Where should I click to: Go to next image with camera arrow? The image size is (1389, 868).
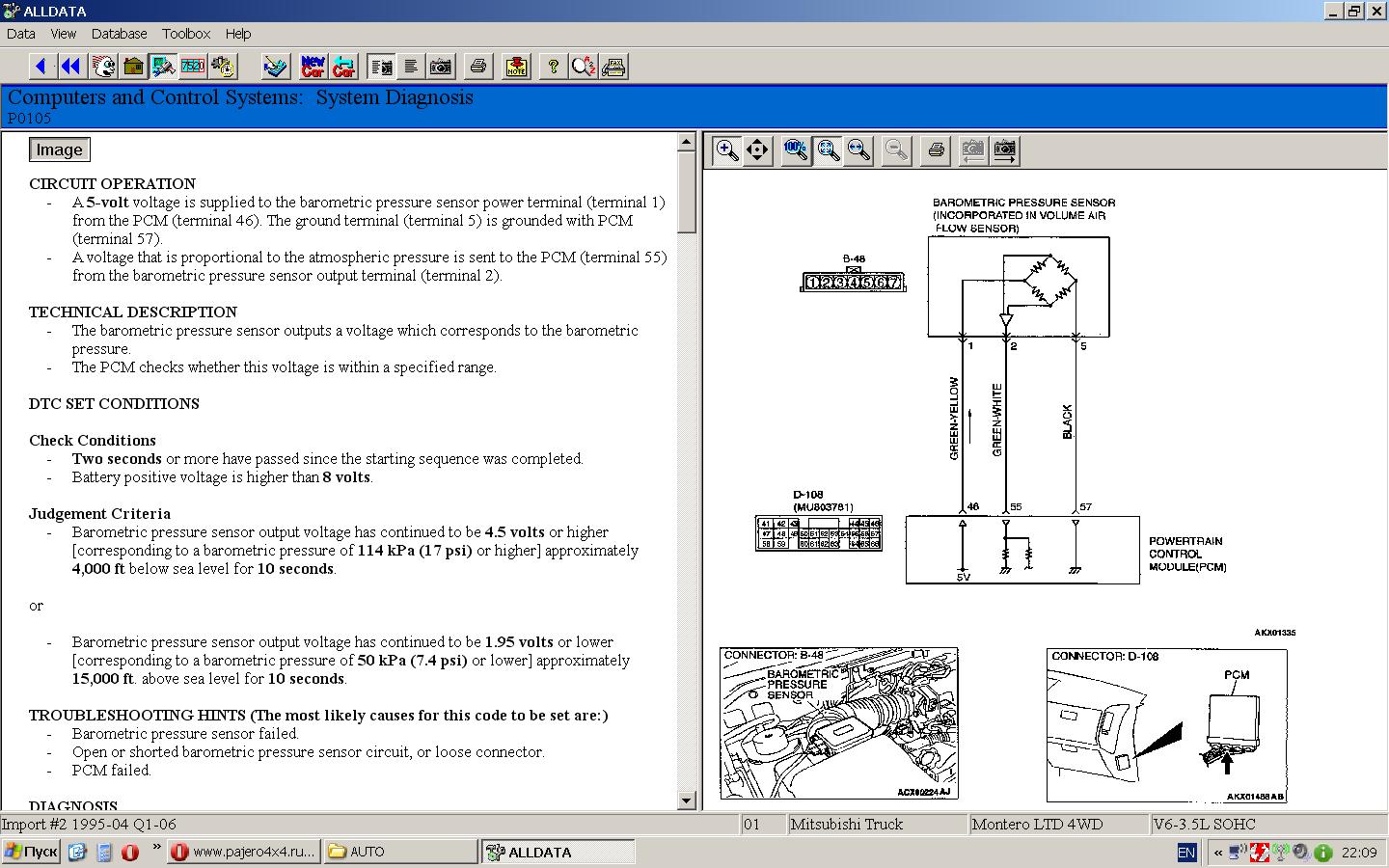pos(1004,150)
